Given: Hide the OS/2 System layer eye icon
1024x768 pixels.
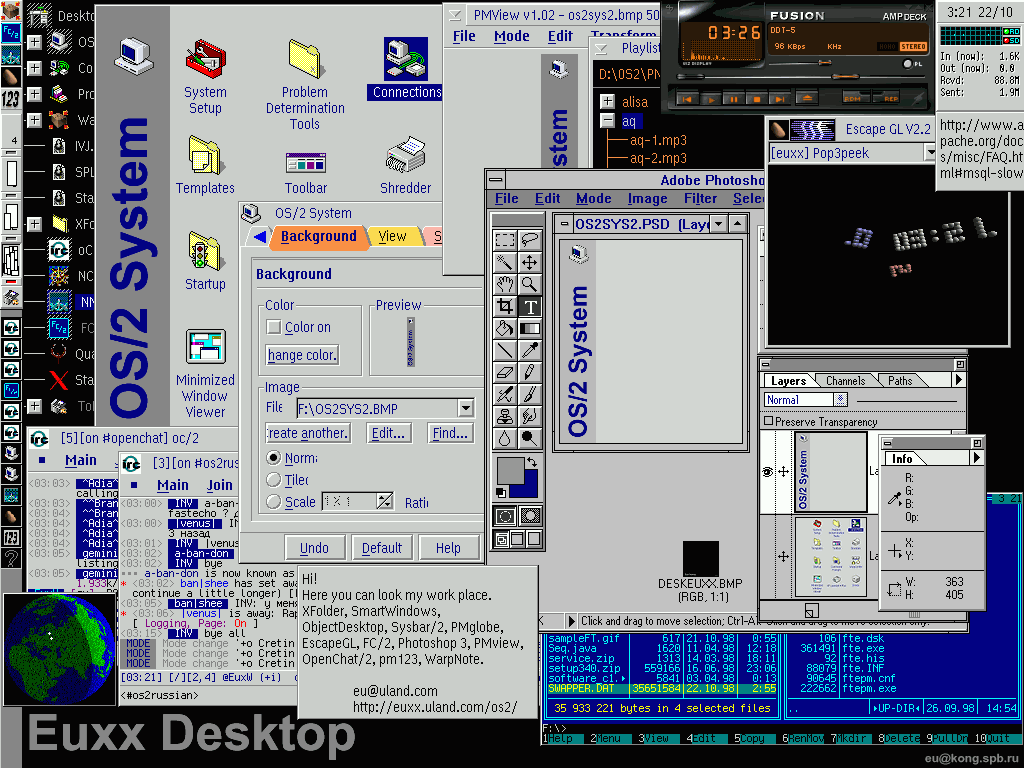Looking at the screenshot, I should [x=768, y=471].
